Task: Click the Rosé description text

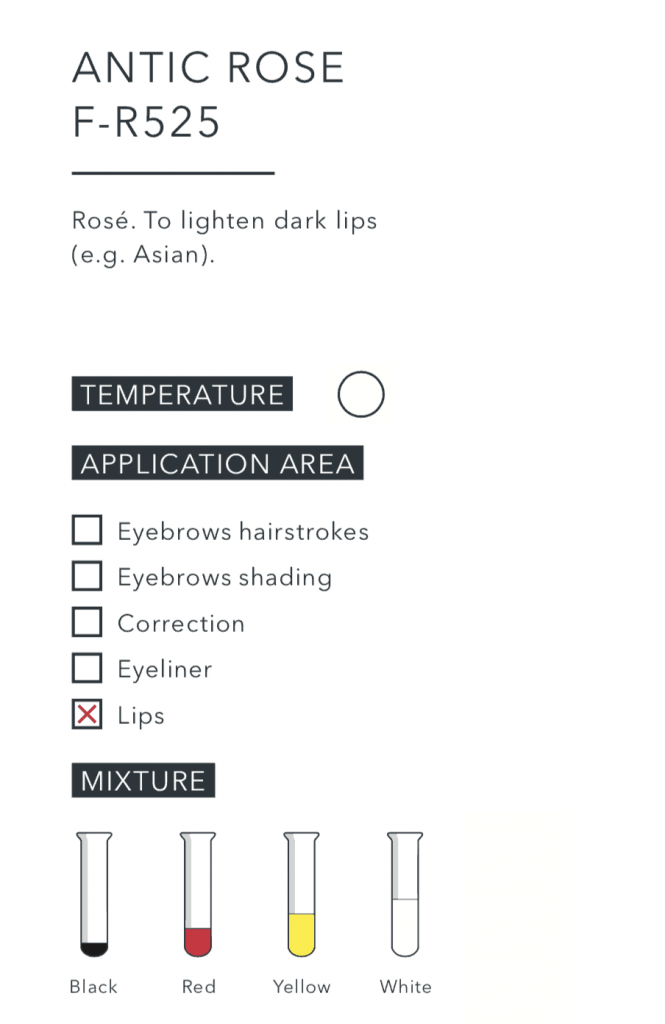Action: 224,237
